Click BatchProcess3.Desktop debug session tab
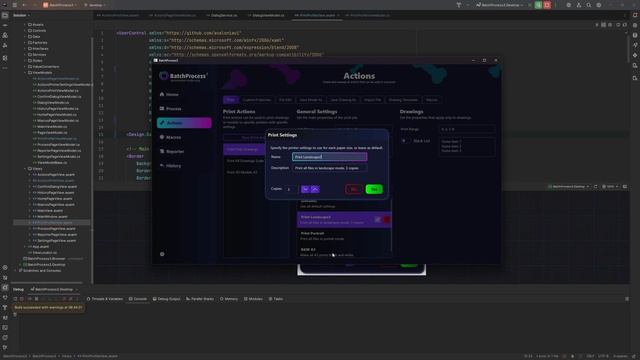 pyautogui.click(x=53, y=289)
